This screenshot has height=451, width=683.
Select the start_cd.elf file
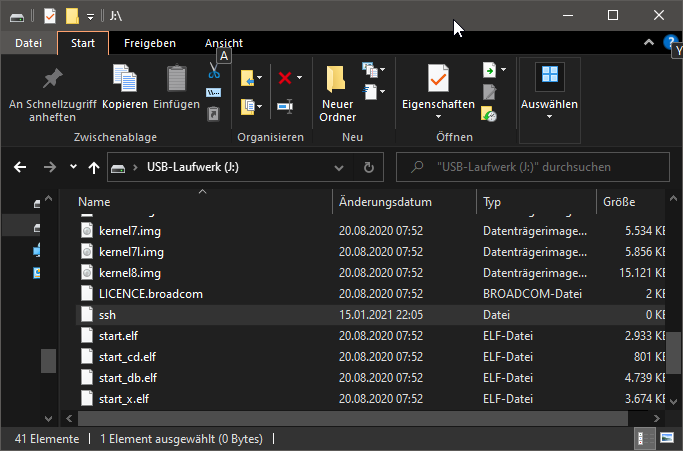click(x=128, y=357)
